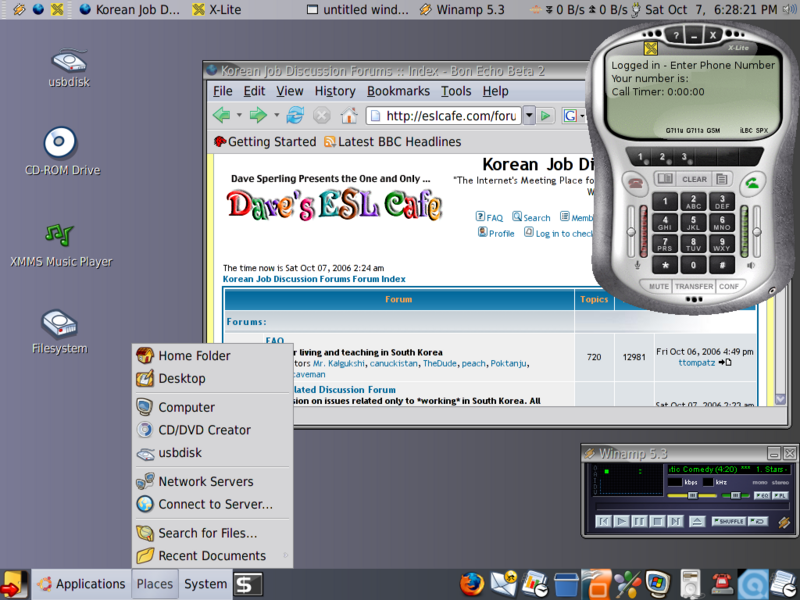Open the Google search engine dropdown
The width and height of the screenshot is (800, 600).
click(573, 116)
